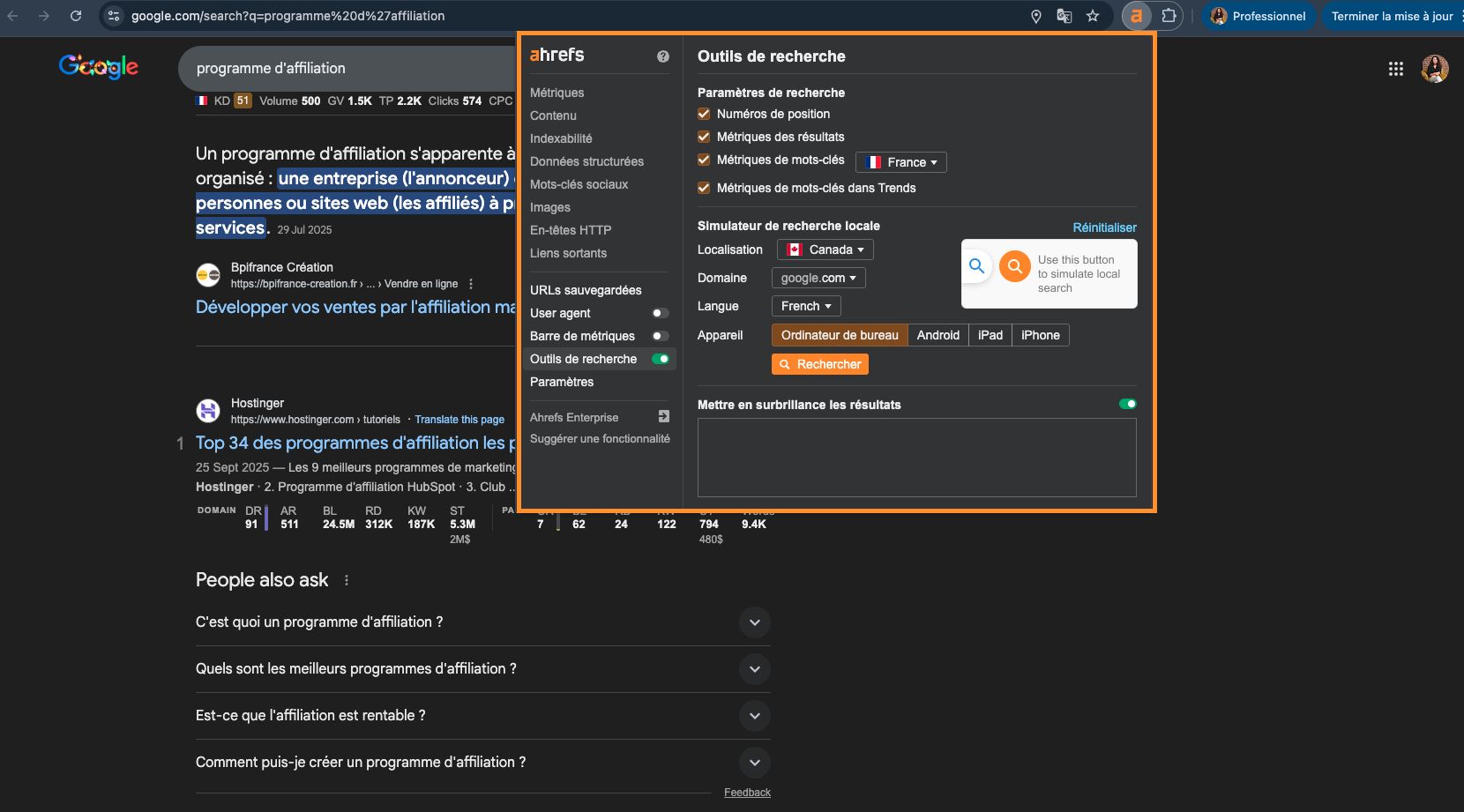Enable the Barre de métriques switch
This screenshot has height=812, width=1464.
click(660, 336)
